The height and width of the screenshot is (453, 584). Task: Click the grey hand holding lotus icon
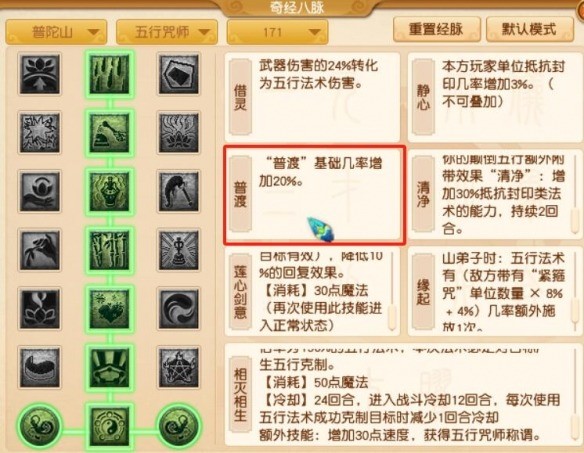pos(39,191)
